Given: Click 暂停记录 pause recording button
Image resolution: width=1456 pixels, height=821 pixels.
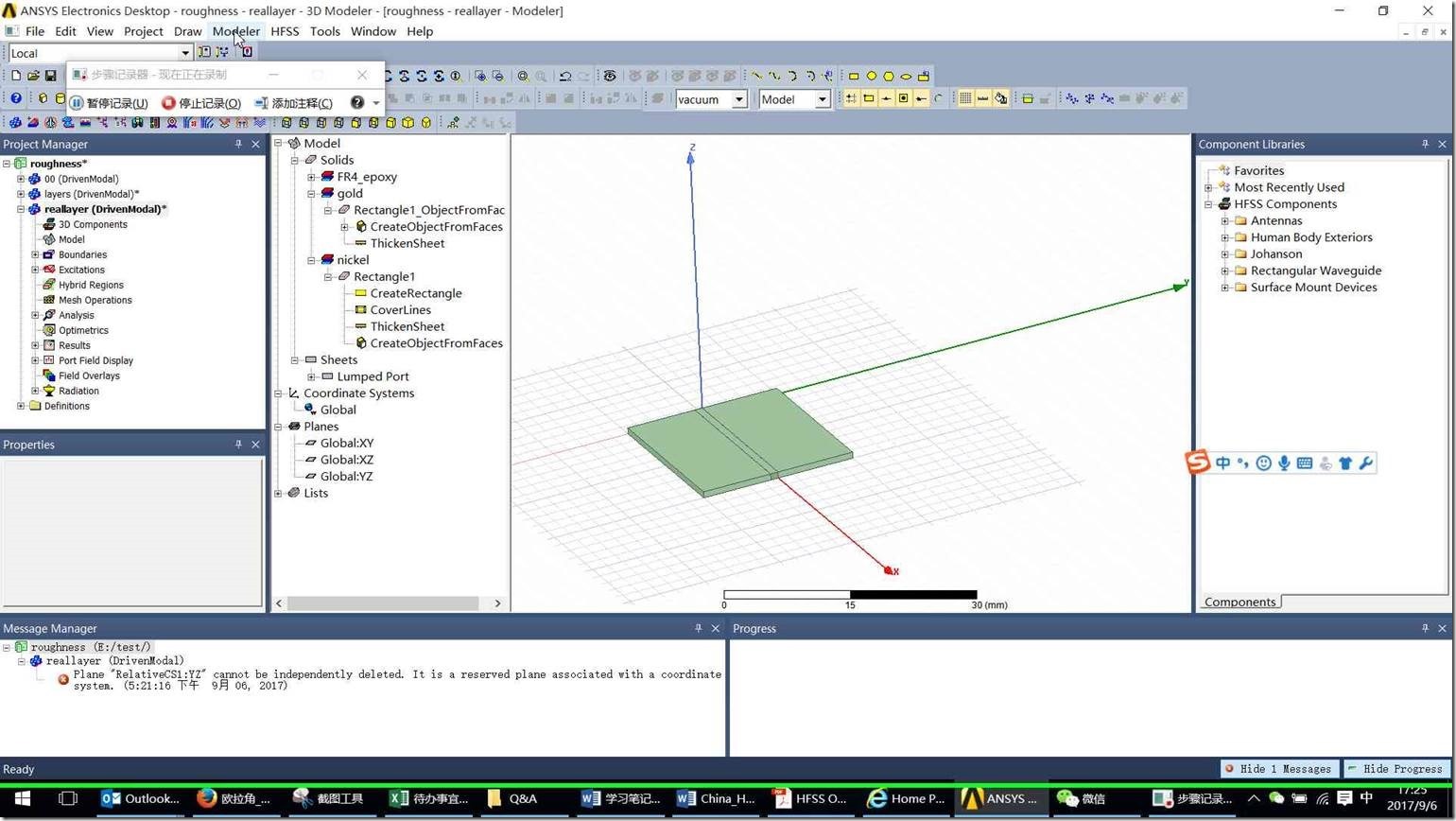Looking at the screenshot, I should [x=109, y=102].
